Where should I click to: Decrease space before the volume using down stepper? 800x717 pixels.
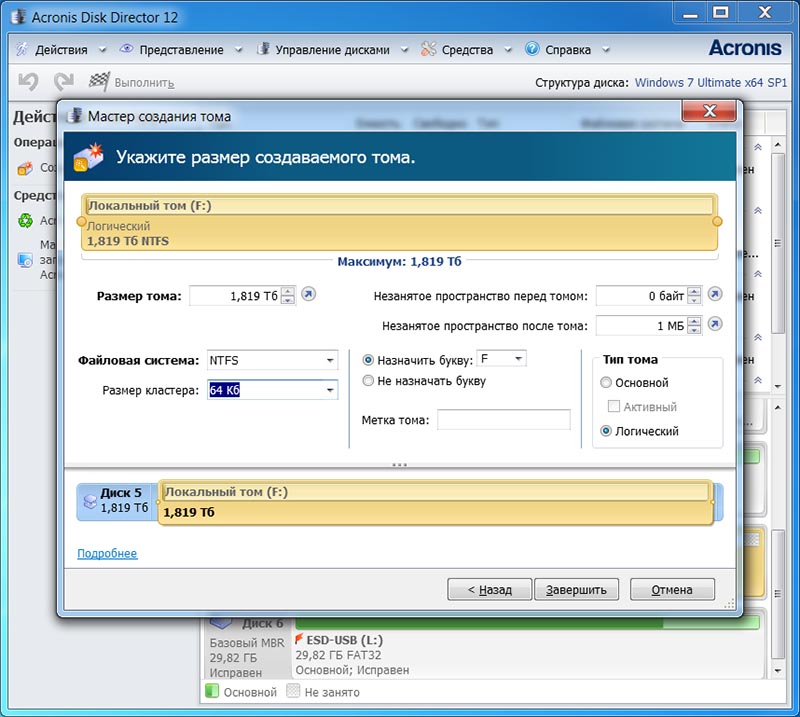[694, 300]
